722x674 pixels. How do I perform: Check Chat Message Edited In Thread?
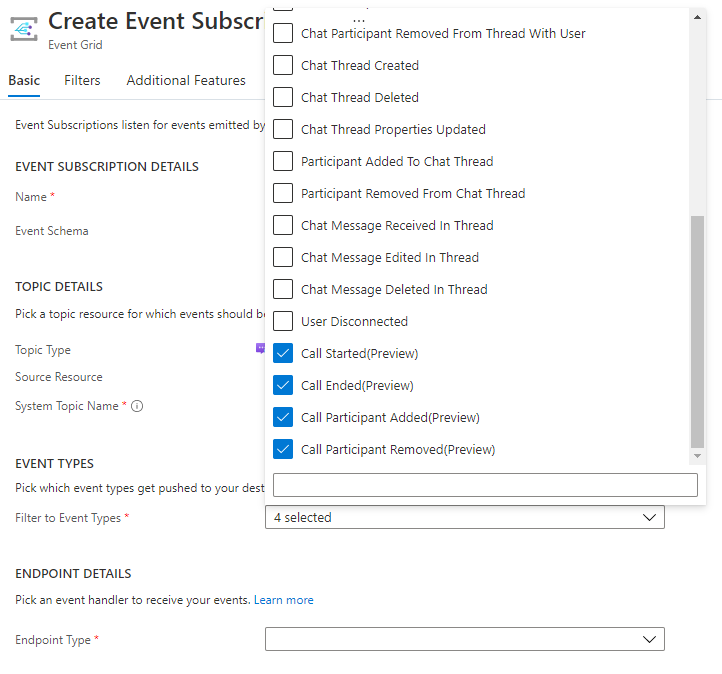point(283,257)
